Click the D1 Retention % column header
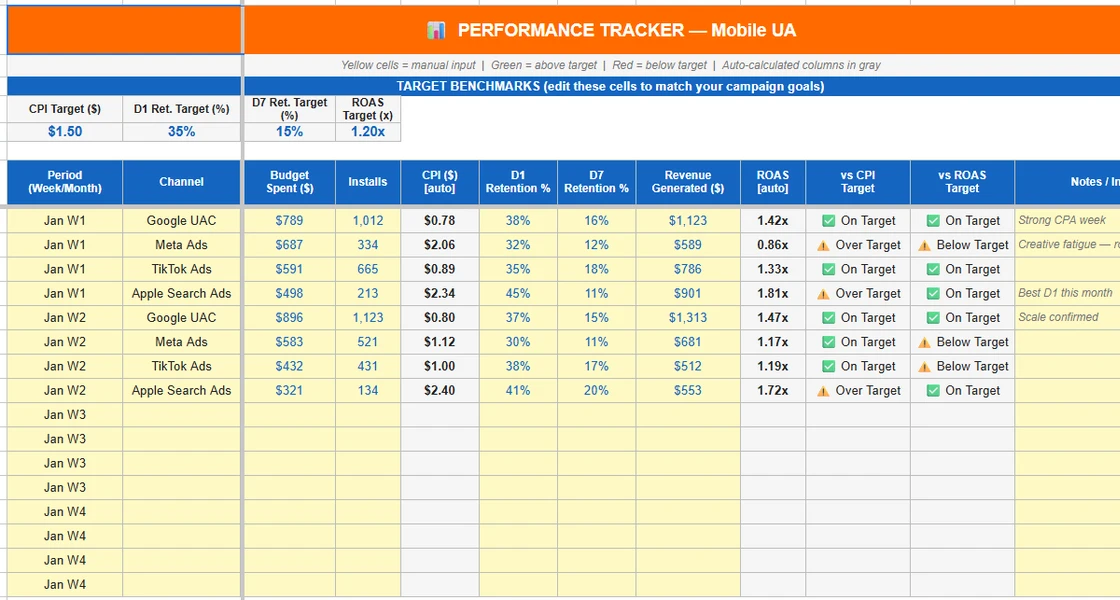This screenshot has height=600, width=1120. 518,182
